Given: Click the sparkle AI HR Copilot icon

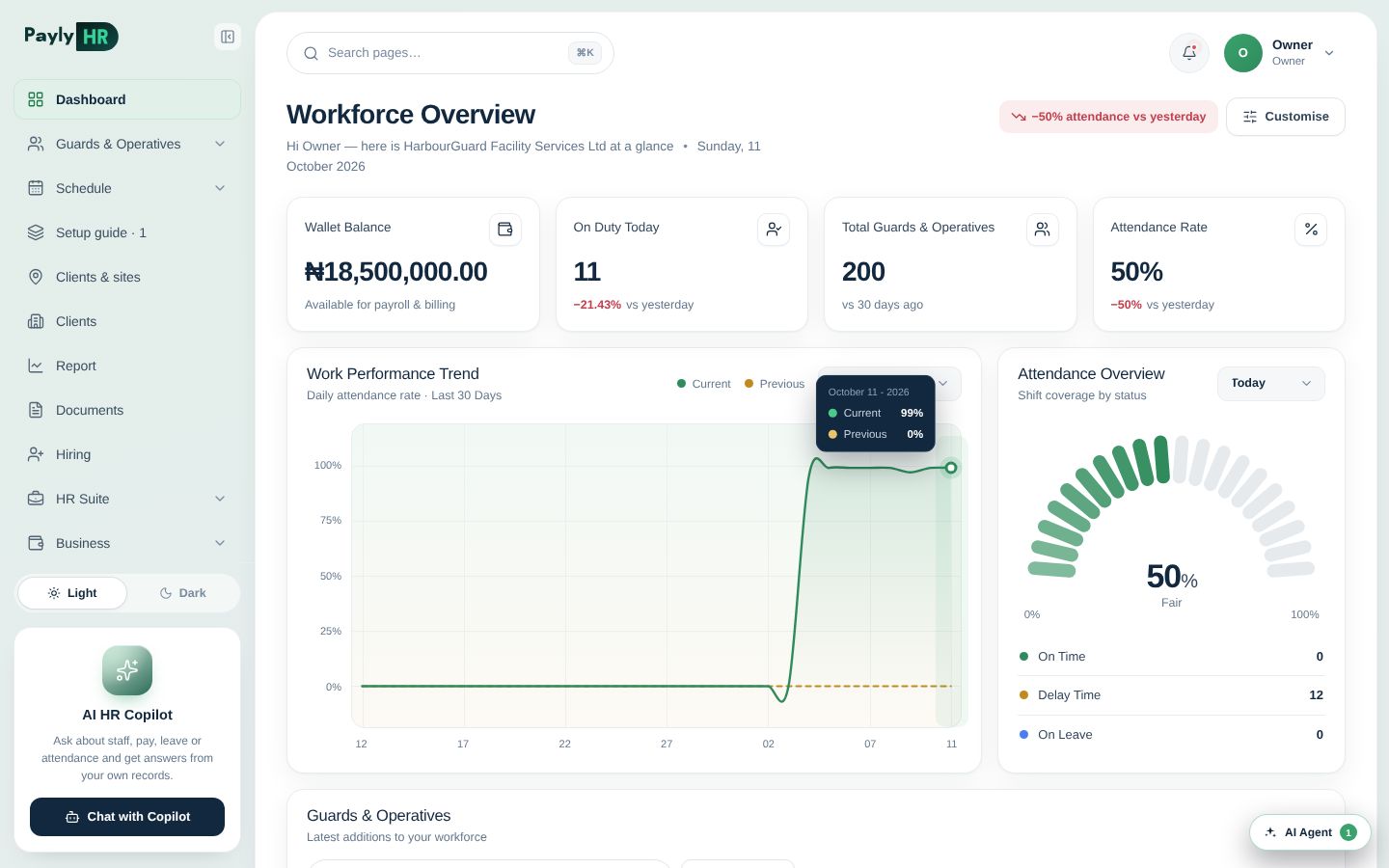Looking at the screenshot, I should pyautogui.click(x=127, y=670).
